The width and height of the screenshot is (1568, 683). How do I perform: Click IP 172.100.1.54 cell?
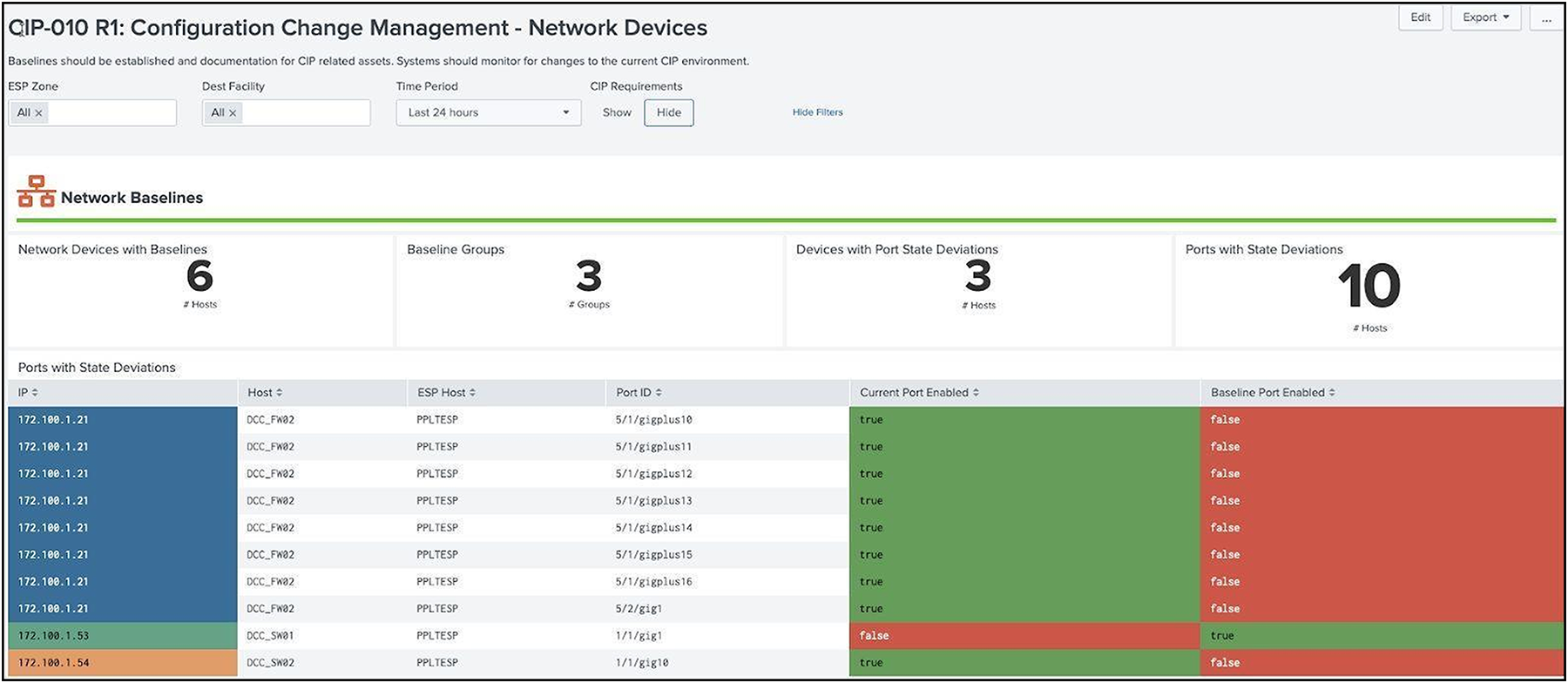123,663
